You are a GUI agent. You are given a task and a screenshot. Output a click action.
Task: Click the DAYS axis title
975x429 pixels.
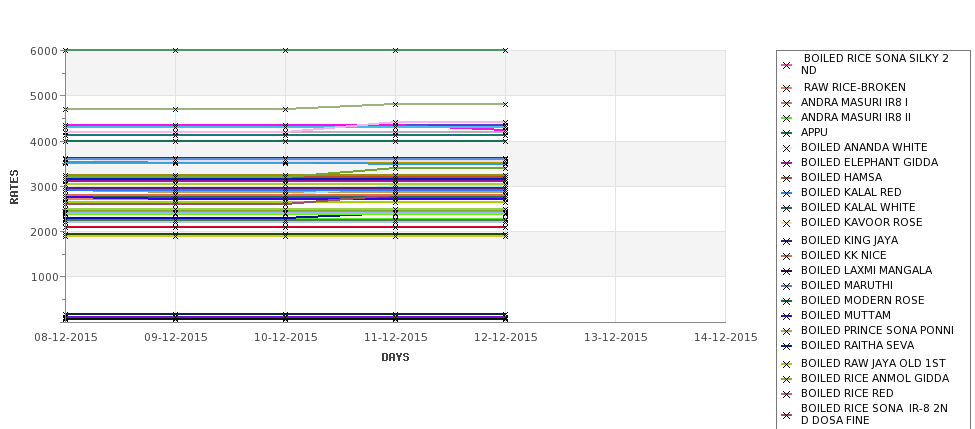click(395, 358)
